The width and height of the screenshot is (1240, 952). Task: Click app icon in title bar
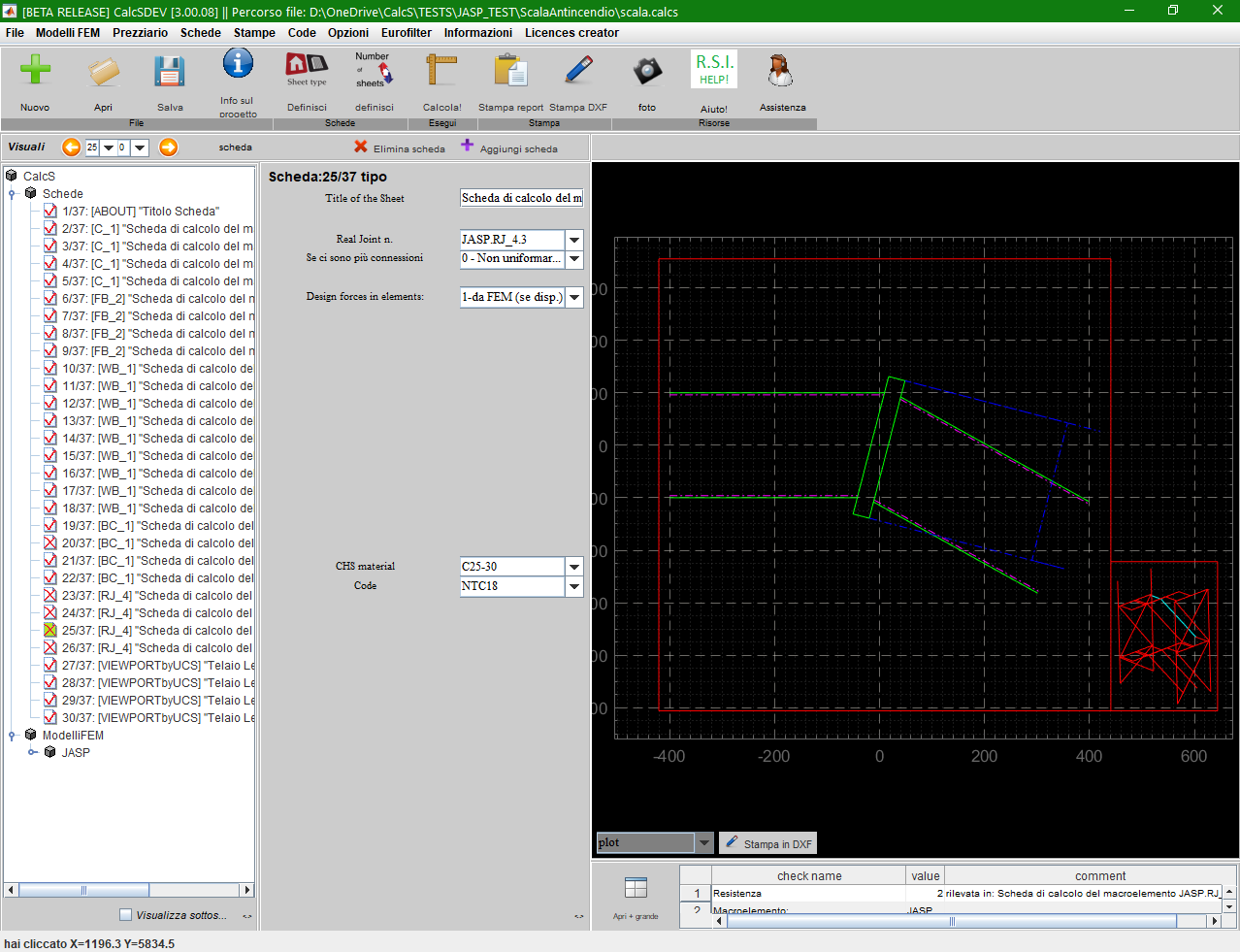pos(10,11)
